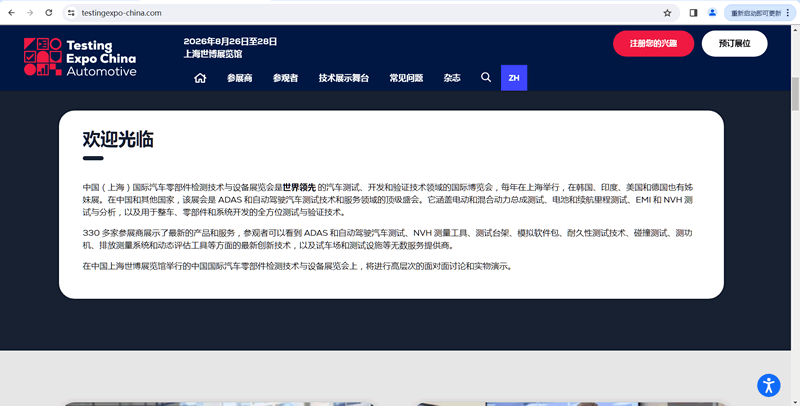This screenshot has width=800, height=406.
Task: Open the 参展商 menu item
Action: [240, 78]
